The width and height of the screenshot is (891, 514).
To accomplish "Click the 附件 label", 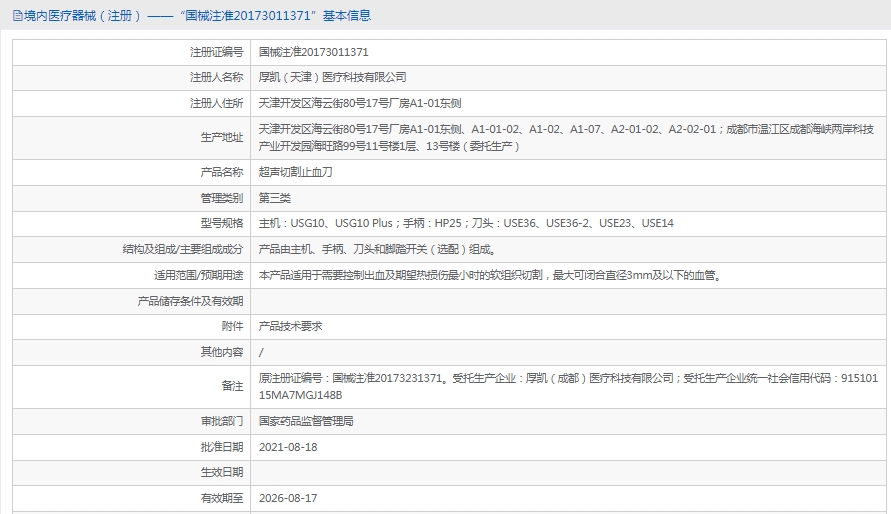I will click(232, 326).
